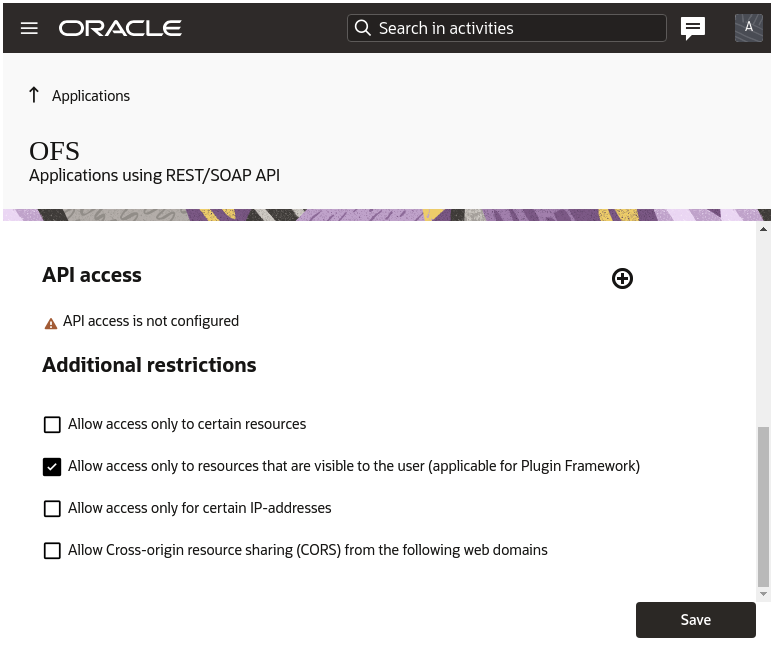This screenshot has width=773, height=645.
Task: Enable Allow access only for certain IP-addresses
Action: 52,508
